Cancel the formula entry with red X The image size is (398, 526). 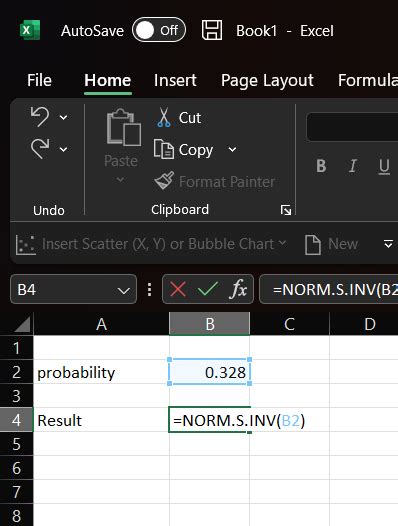[178, 289]
